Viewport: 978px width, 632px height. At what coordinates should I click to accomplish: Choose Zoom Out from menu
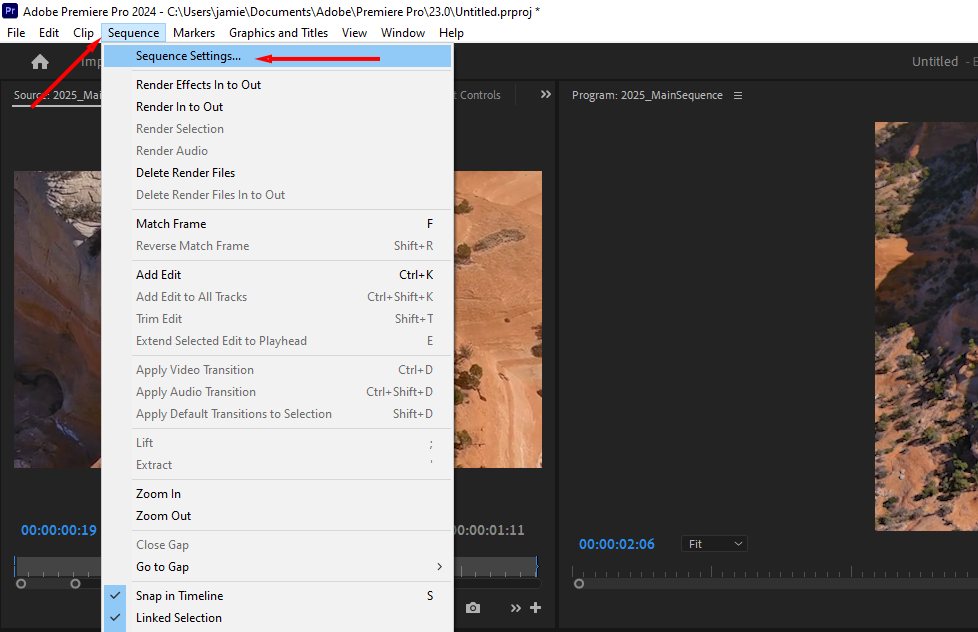tap(278, 516)
